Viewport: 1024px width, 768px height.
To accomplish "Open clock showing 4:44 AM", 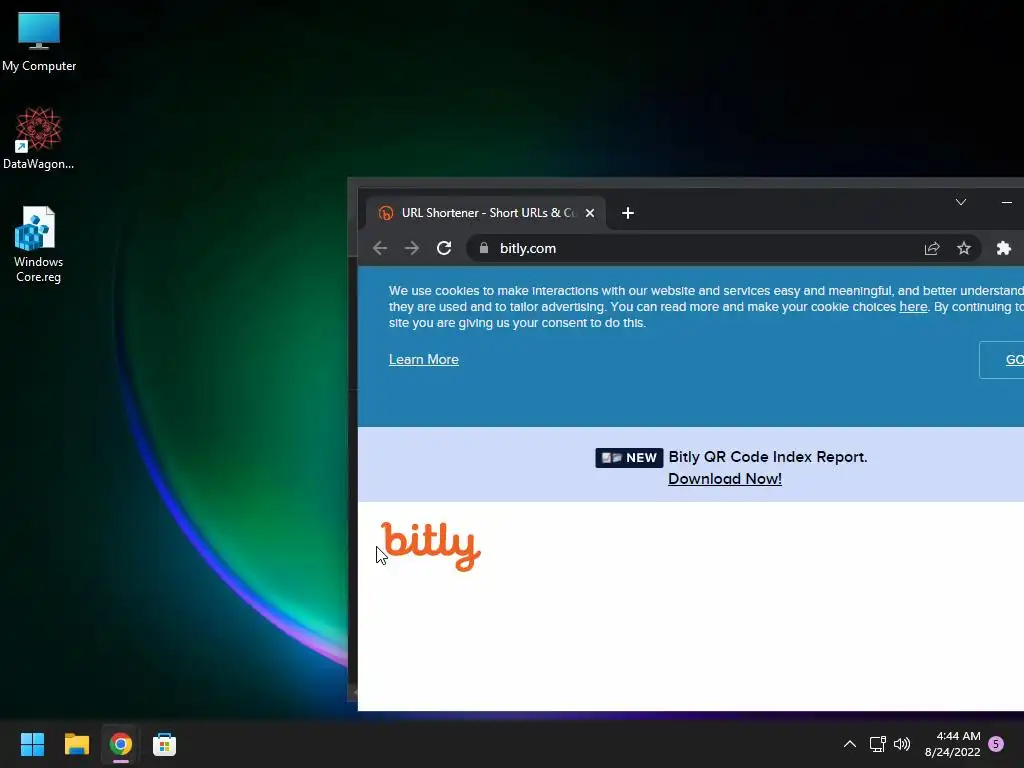I will tap(953, 744).
